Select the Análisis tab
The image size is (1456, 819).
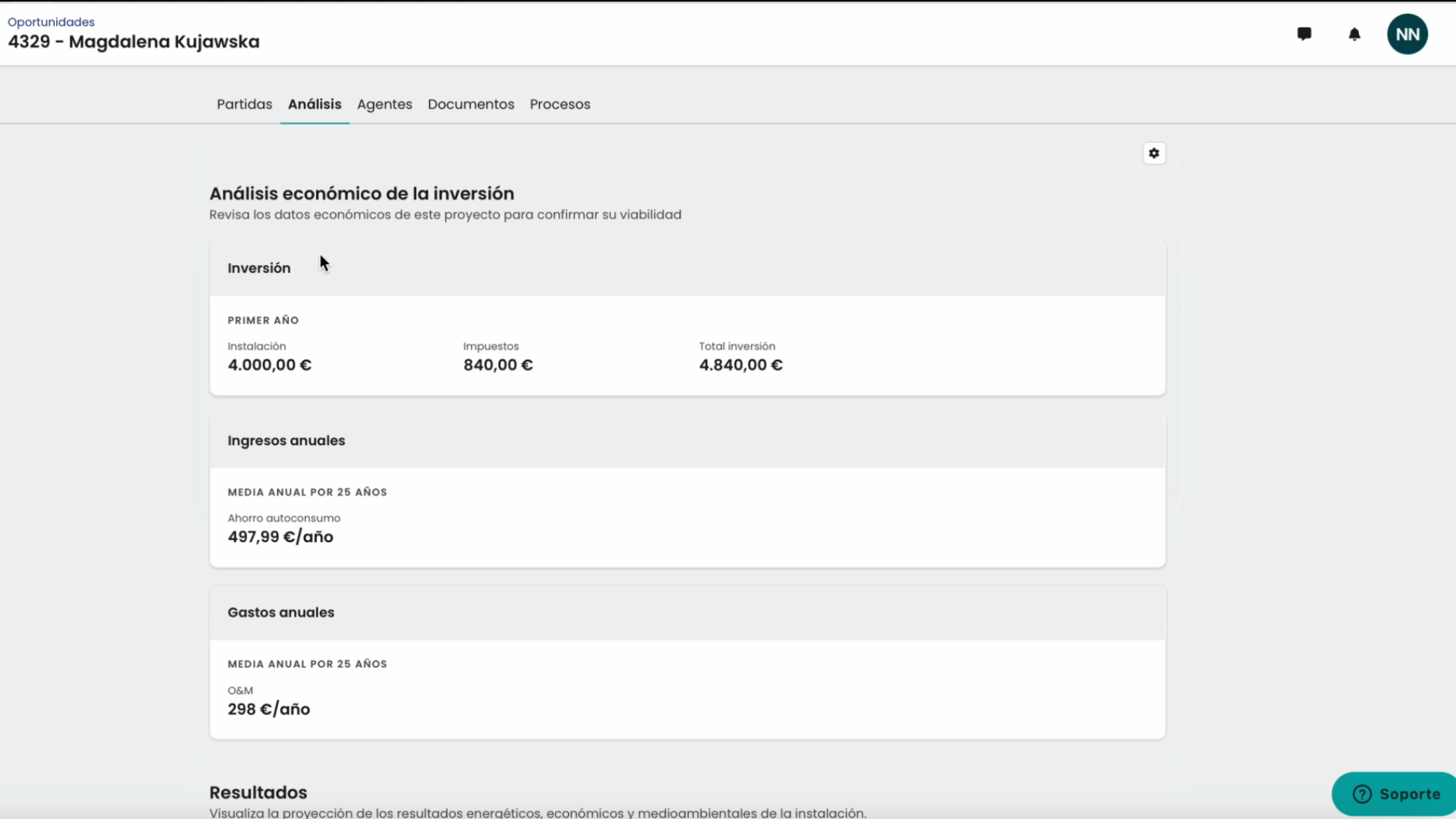pyautogui.click(x=315, y=105)
